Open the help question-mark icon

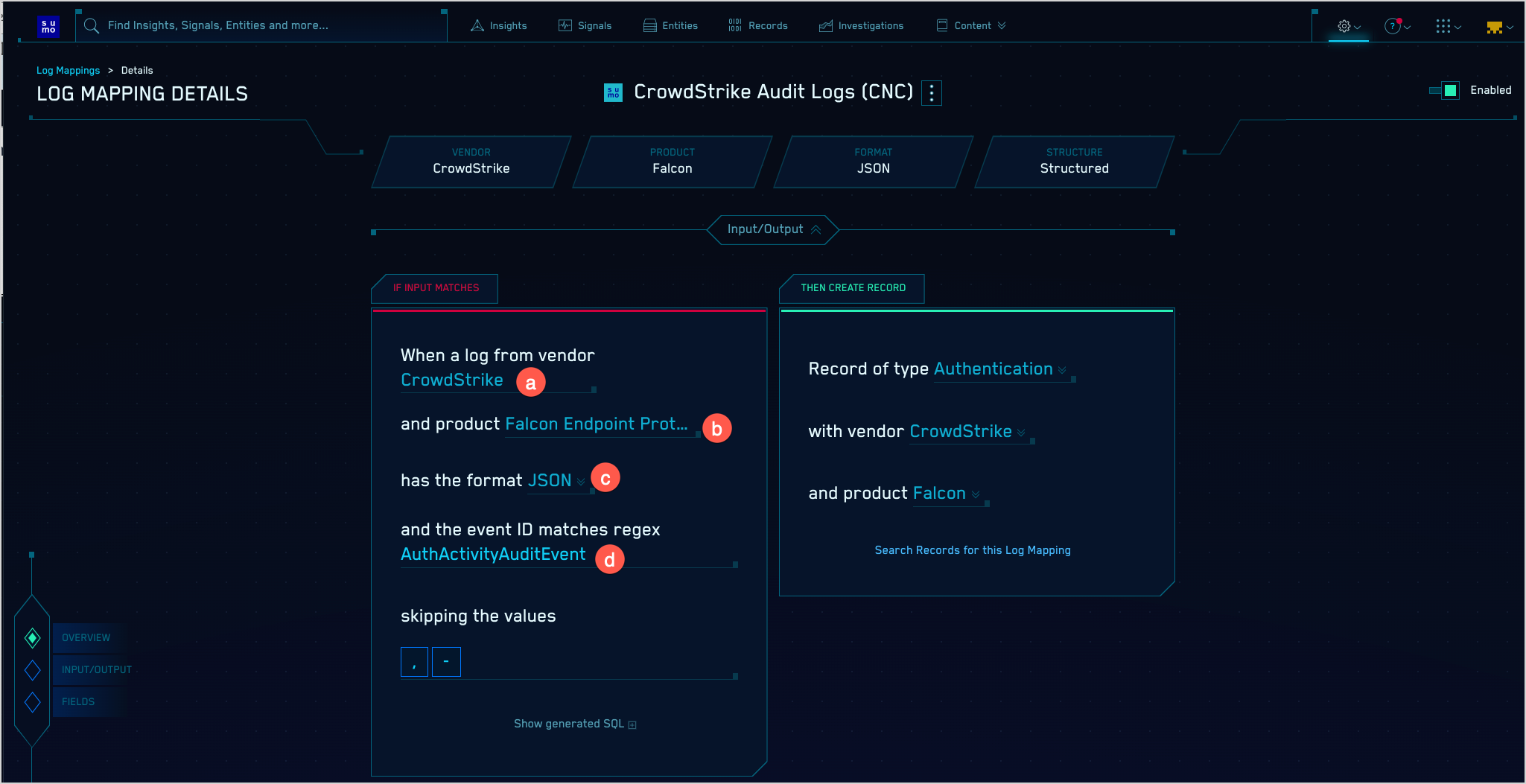1391,26
